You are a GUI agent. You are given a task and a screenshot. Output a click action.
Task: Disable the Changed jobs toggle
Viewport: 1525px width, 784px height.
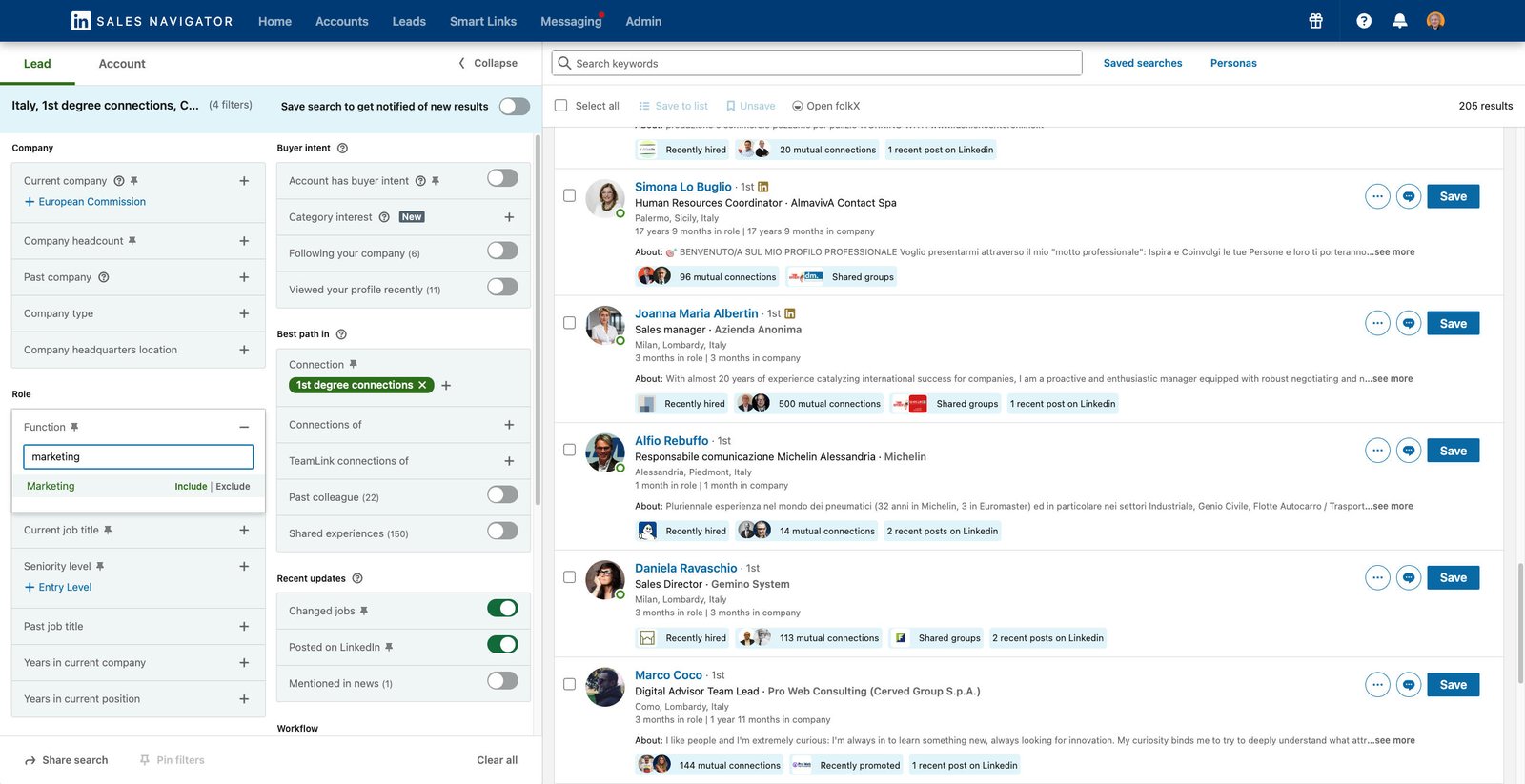click(502, 608)
